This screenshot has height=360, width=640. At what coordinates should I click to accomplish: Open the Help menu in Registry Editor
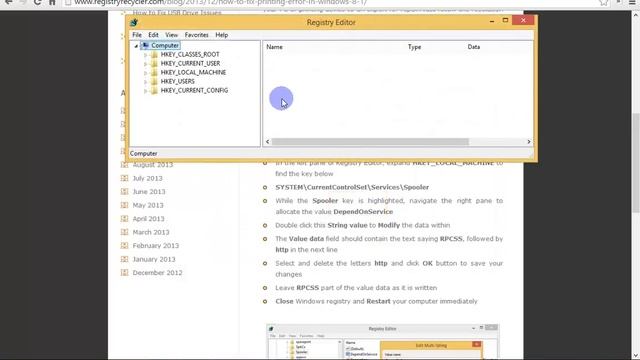tap(222, 35)
